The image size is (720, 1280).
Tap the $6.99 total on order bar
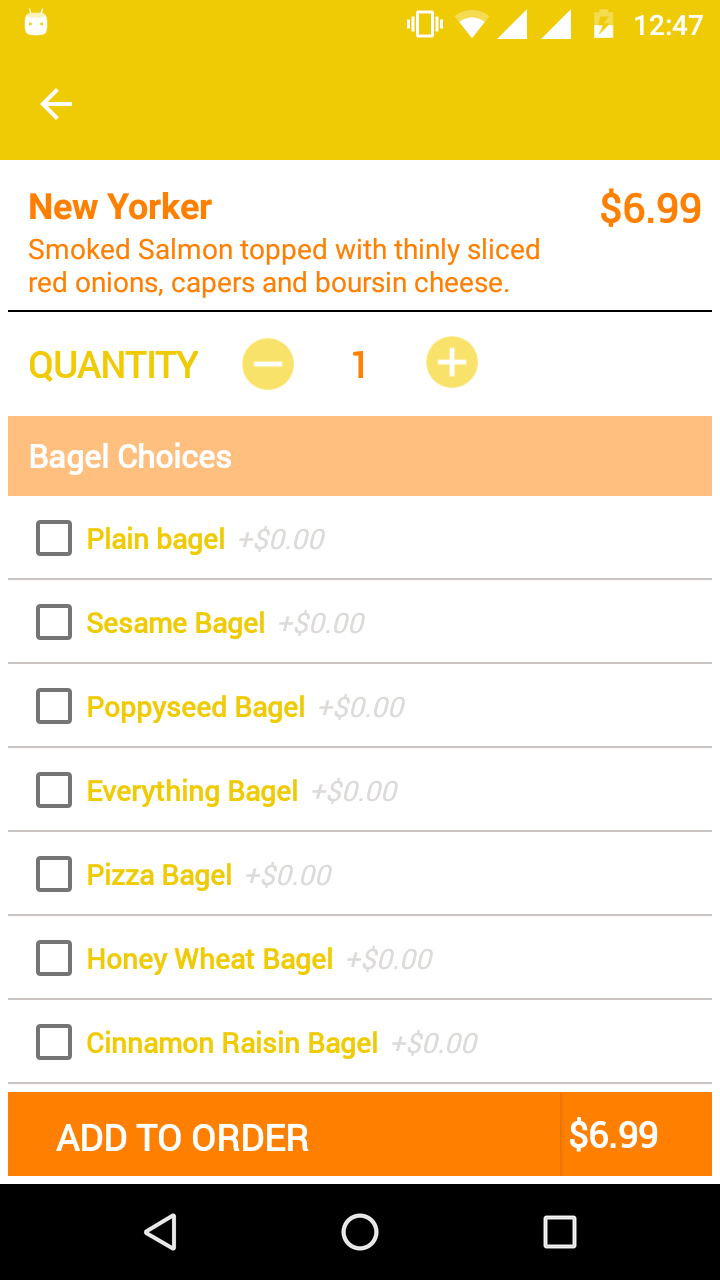pos(614,1135)
